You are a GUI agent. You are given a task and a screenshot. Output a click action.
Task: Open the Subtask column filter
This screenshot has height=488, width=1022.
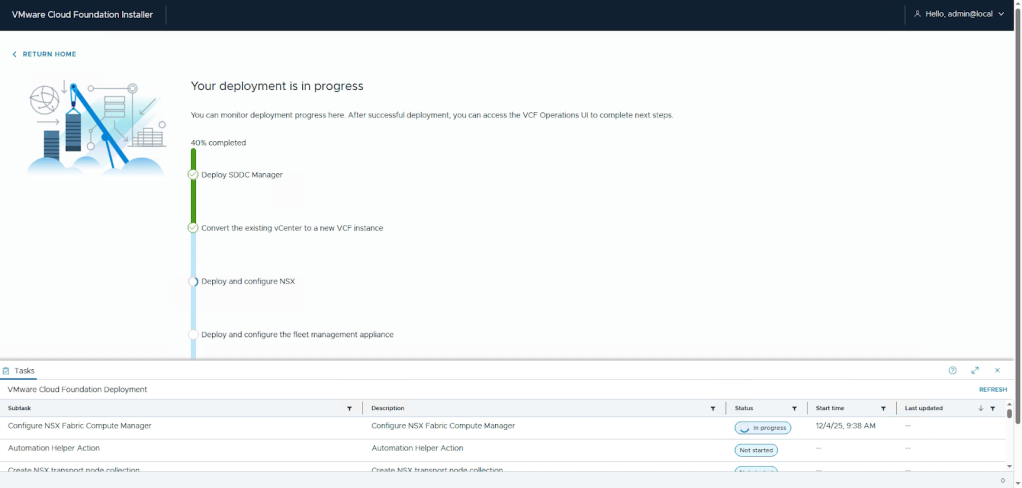tap(349, 409)
